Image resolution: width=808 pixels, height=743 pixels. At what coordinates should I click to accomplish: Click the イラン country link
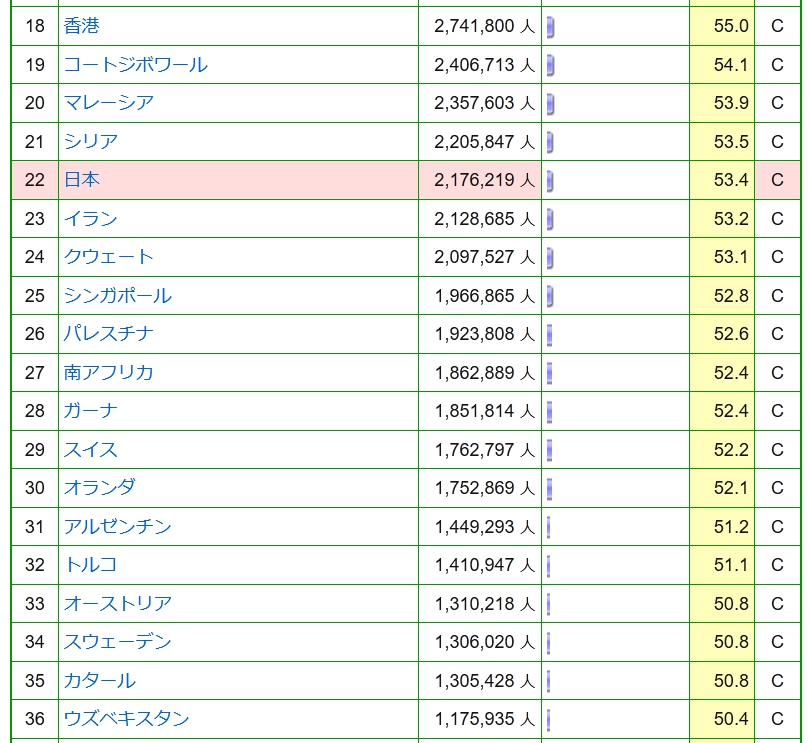[91, 219]
